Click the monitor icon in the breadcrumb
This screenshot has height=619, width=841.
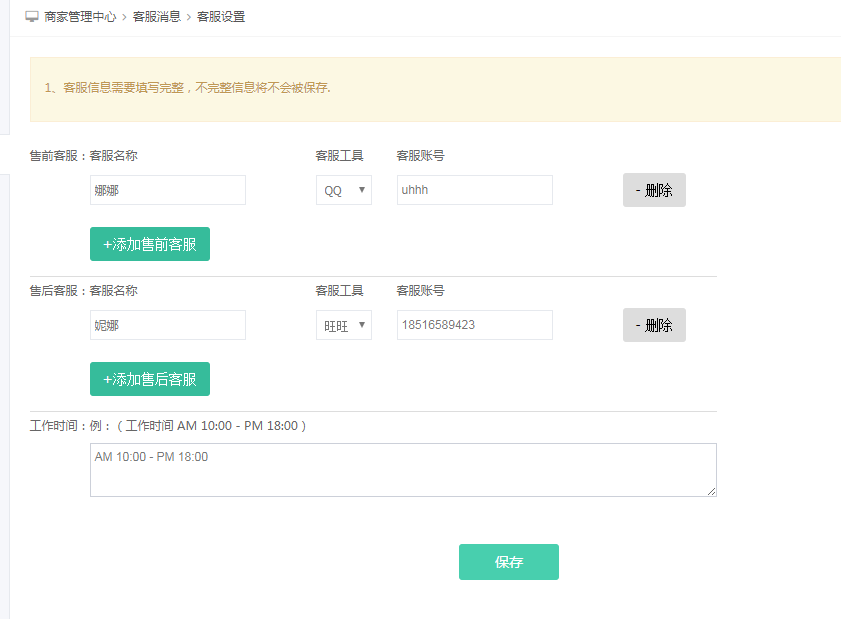tap(32, 17)
